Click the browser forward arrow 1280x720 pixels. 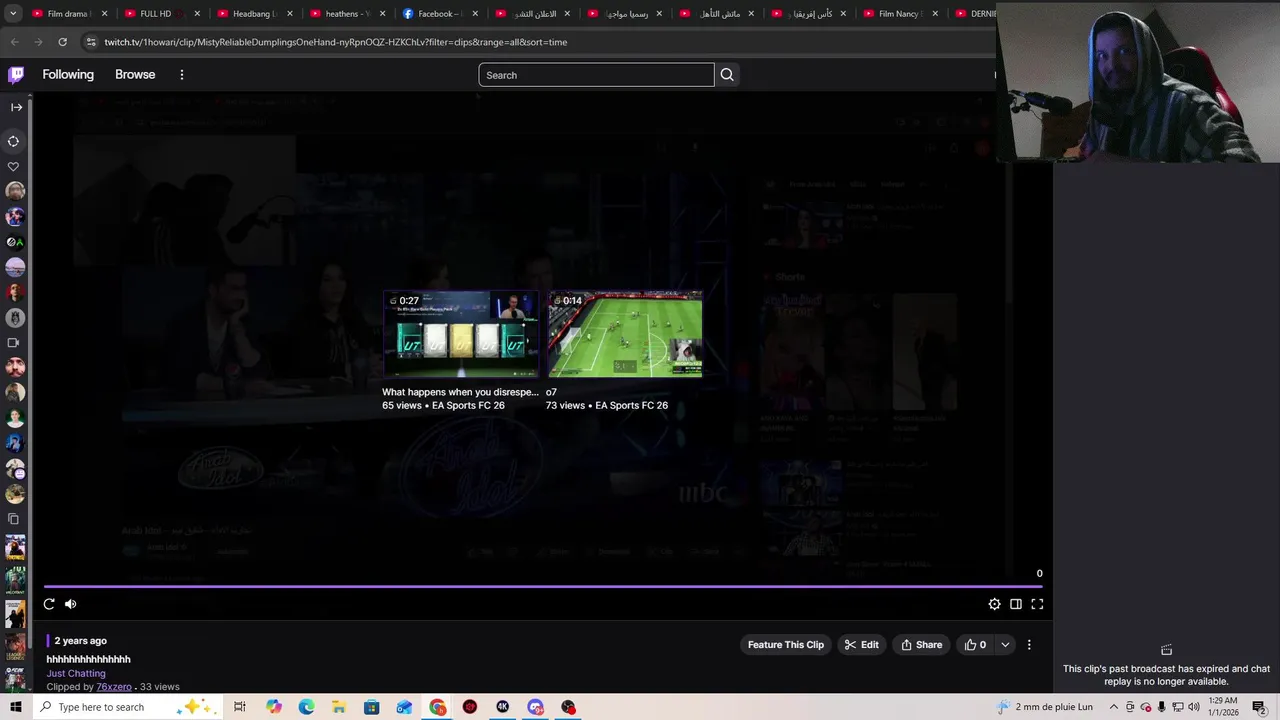tap(38, 42)
